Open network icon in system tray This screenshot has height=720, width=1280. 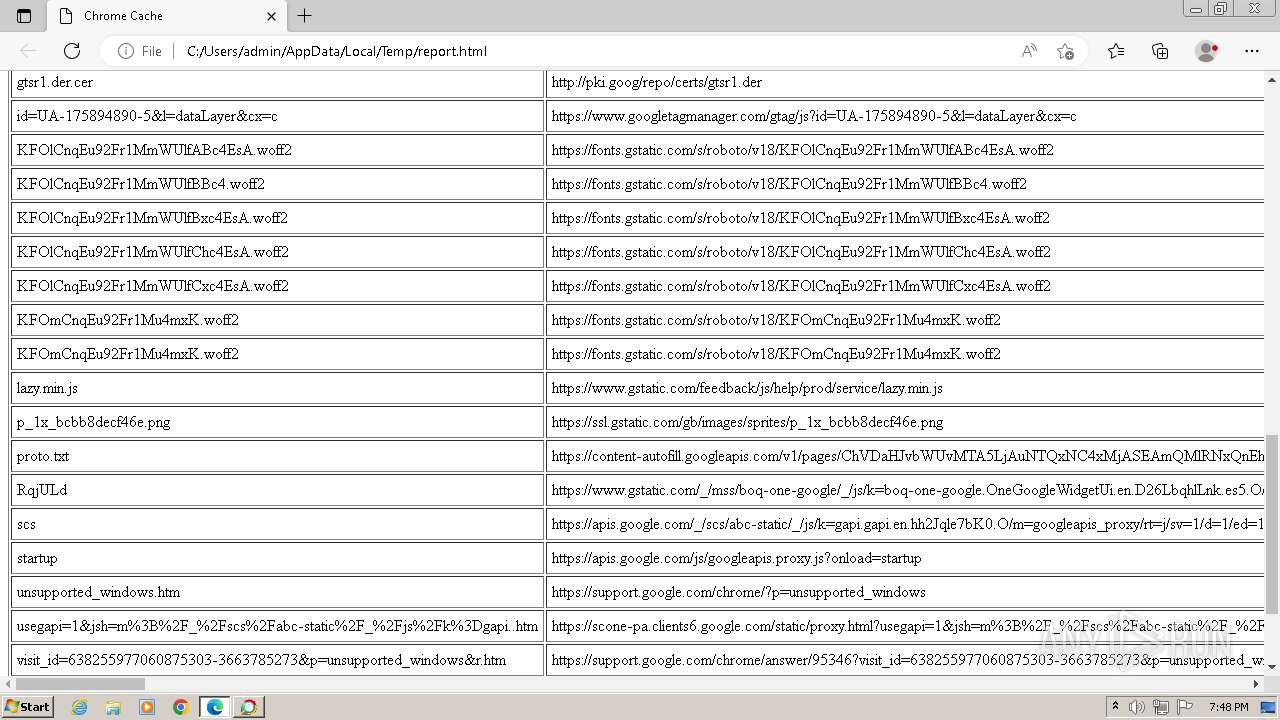tap(1161, 707)
